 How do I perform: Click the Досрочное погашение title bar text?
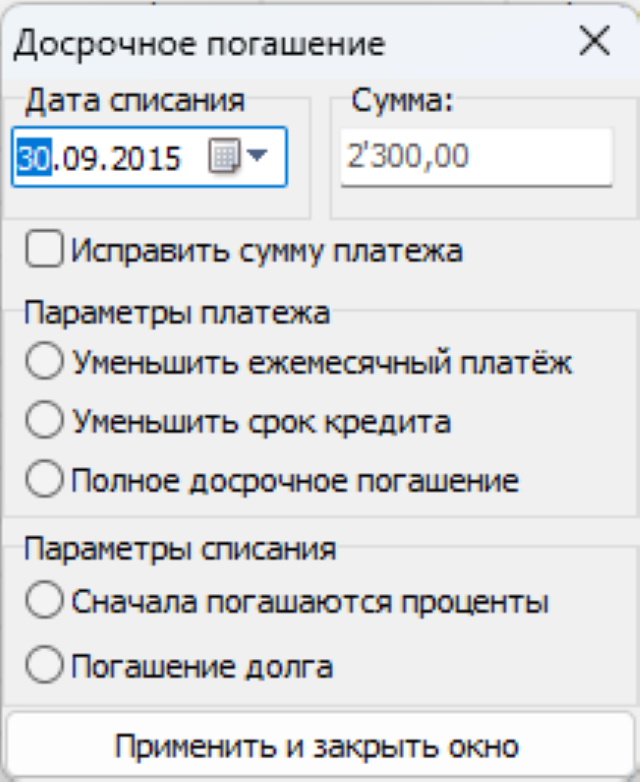pyautogui.click(x=200, y=45)
